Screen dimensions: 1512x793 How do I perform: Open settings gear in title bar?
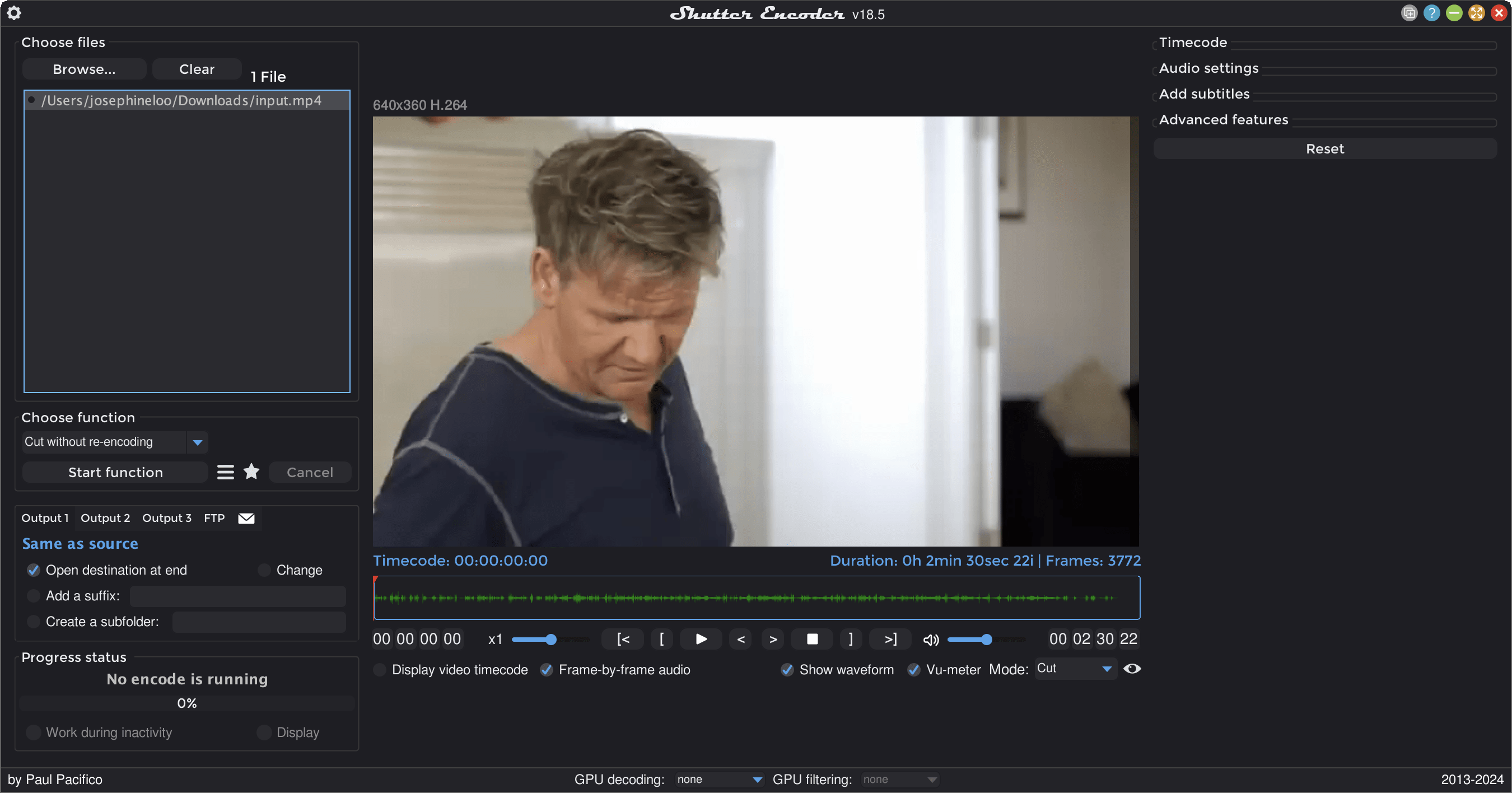(14, 13)
